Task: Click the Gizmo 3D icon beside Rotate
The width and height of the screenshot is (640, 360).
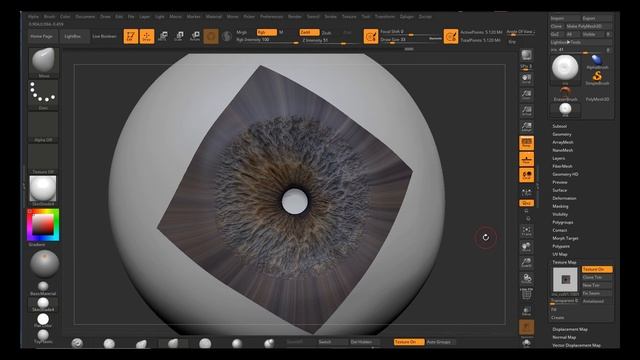Action: click(211, 36)
